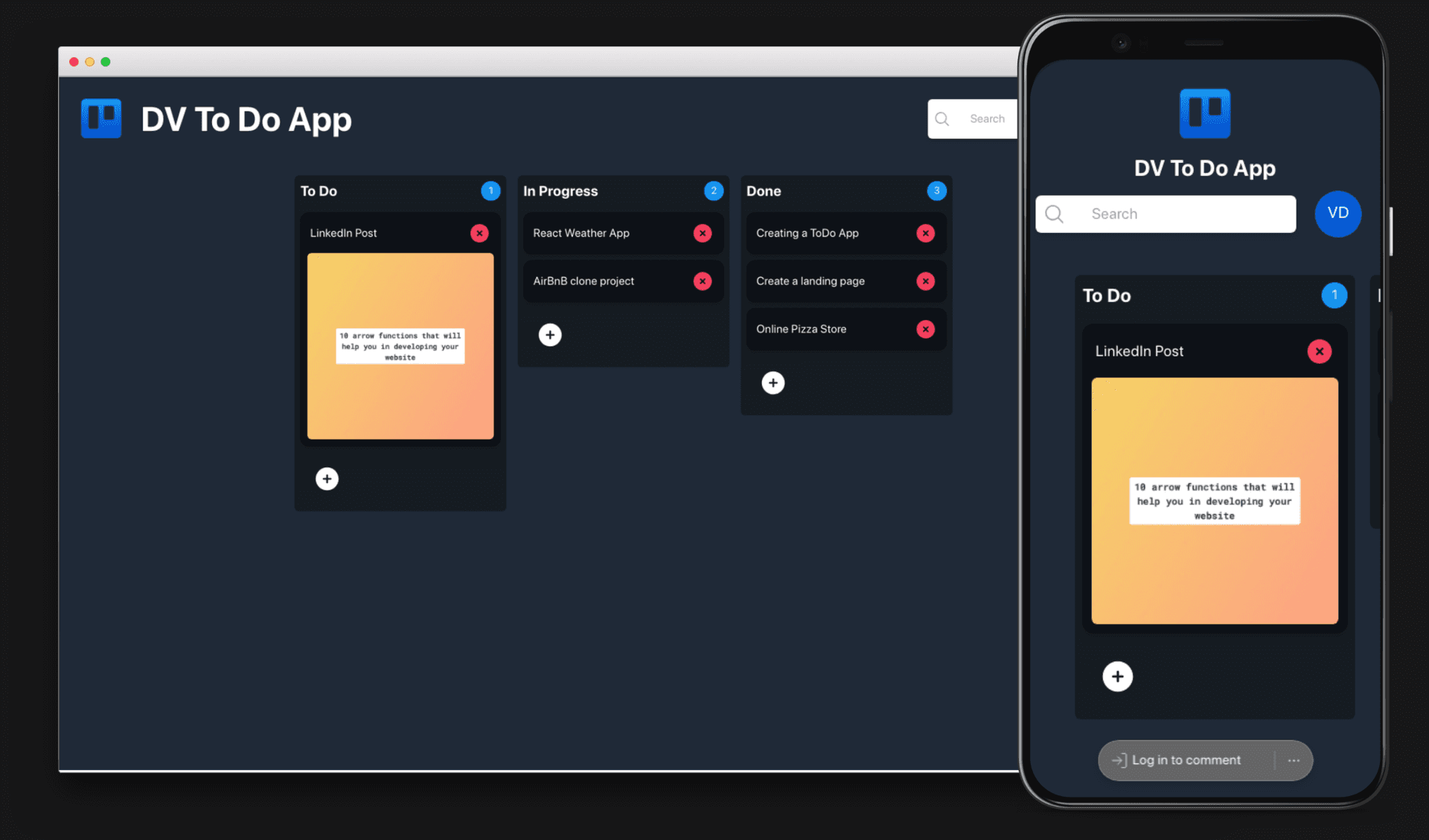Image resolution: width=1429 pixels, height=840 pixels.
Task: Click the search input field on desktop
Action: [x=975, y=118]
